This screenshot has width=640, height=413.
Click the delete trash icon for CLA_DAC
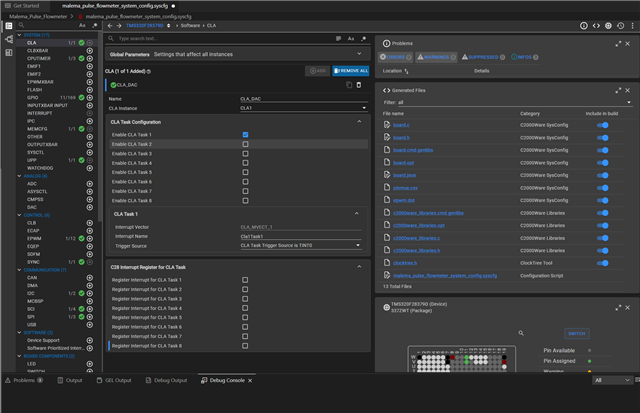coord(360,86)
